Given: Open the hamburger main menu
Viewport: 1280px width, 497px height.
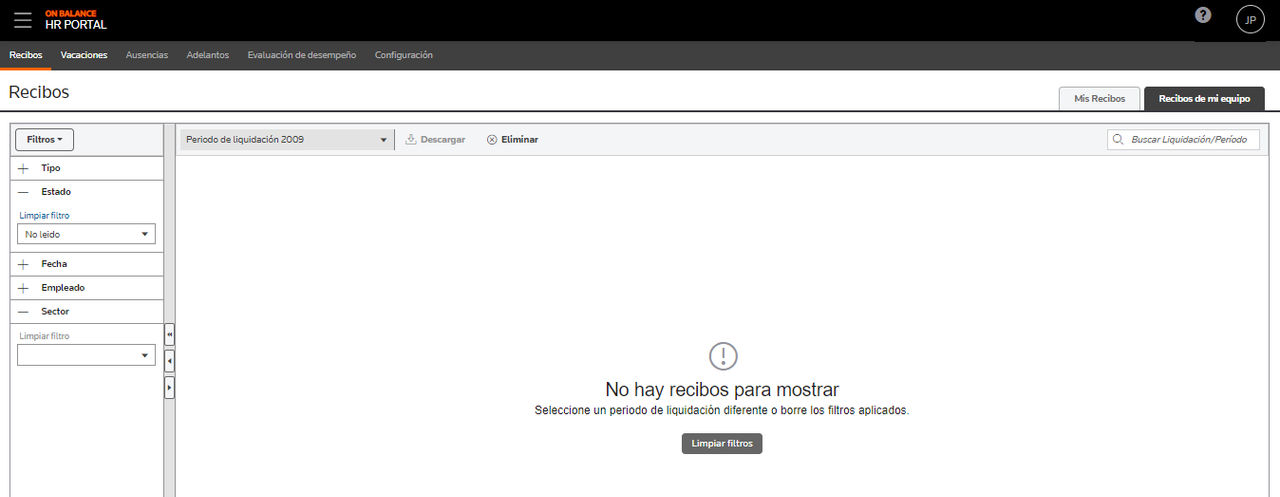Looking at the screenshot, I should pyautogui.click(x=23, y=19).
